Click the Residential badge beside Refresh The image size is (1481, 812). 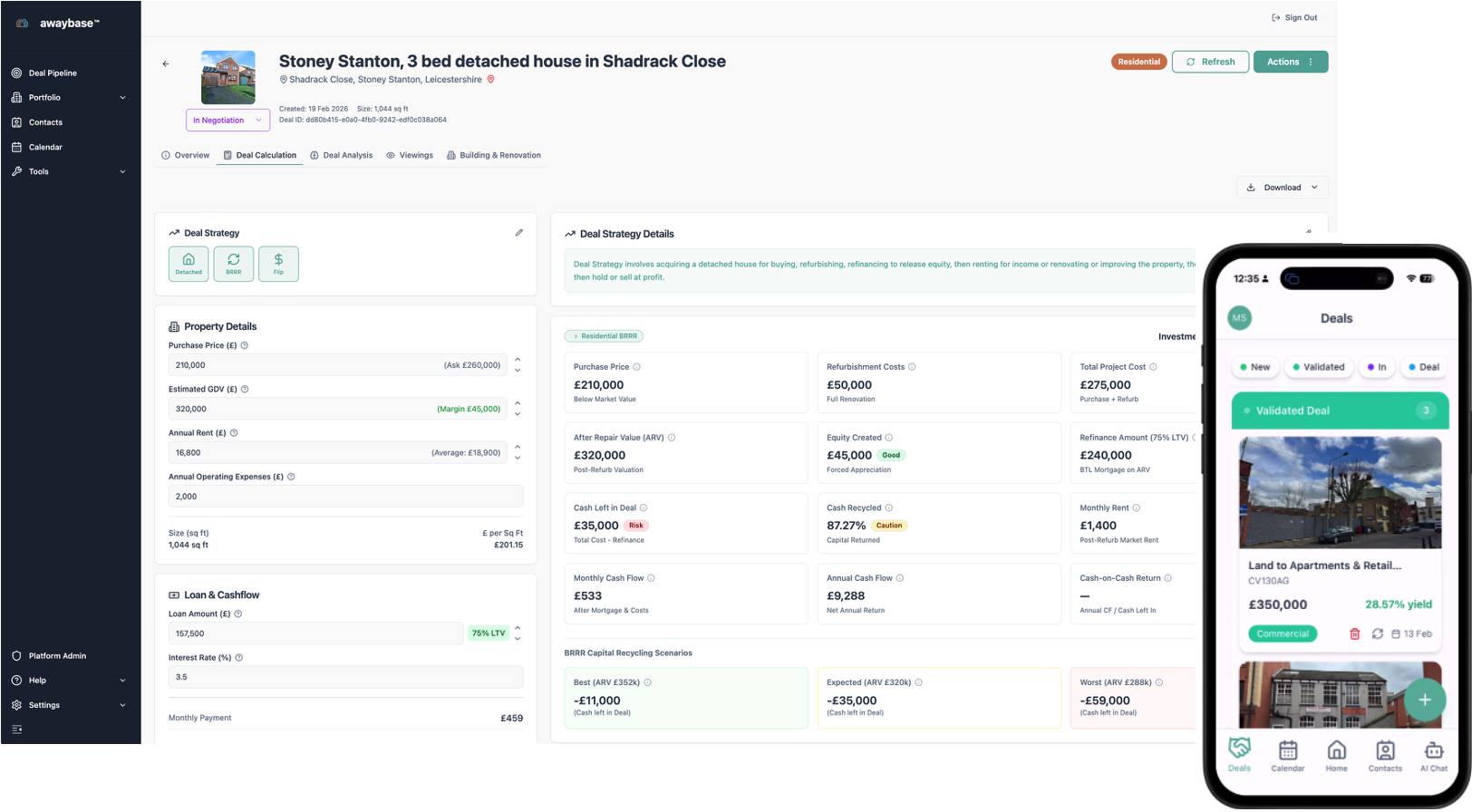point(1139,62)
